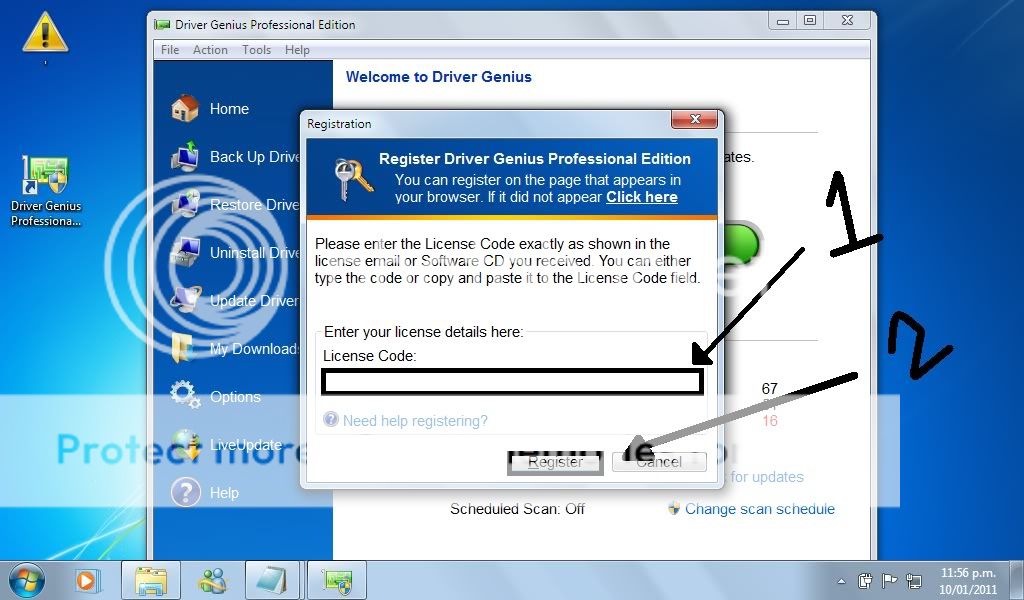Open the Windows Start orb
This screenshot has height=600, width=1024.
(26, 580)
